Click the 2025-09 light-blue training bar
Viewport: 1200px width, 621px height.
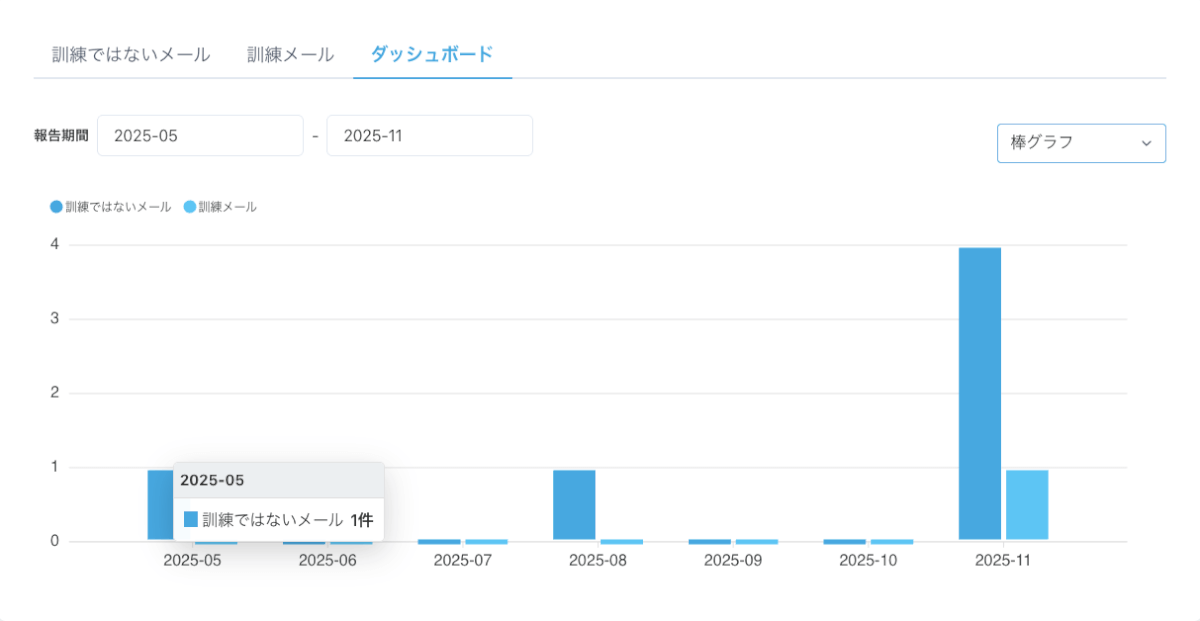[x=757, y=541]
